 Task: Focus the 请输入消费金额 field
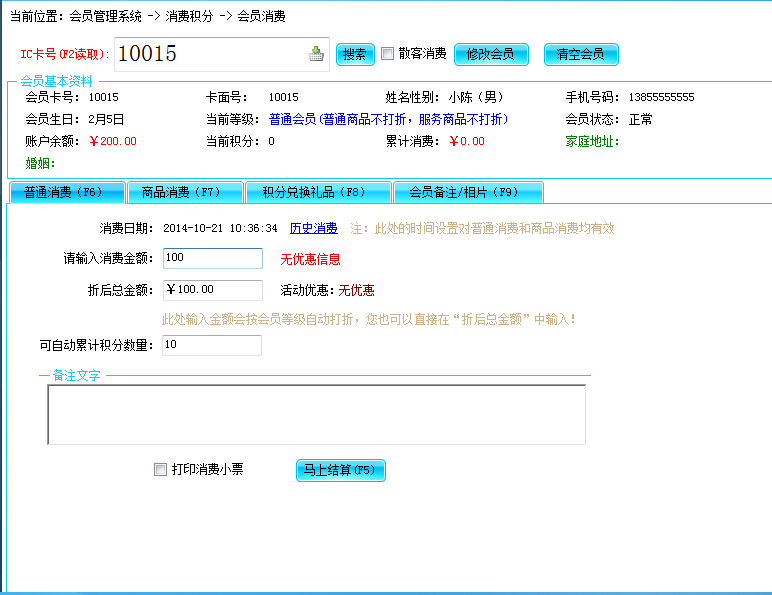(212, 258)
